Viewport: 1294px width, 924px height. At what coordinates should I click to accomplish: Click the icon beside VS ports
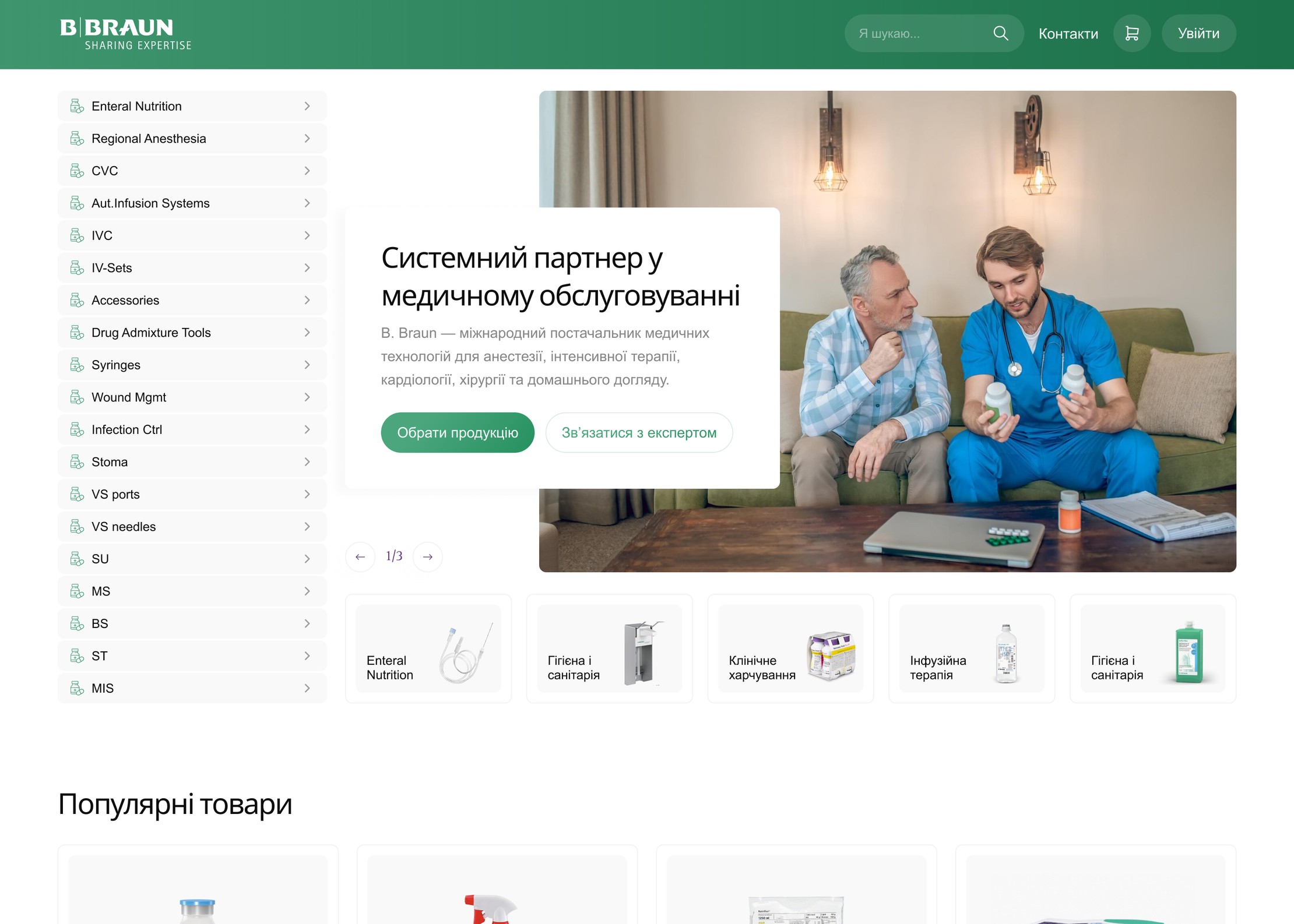(77, 494)
